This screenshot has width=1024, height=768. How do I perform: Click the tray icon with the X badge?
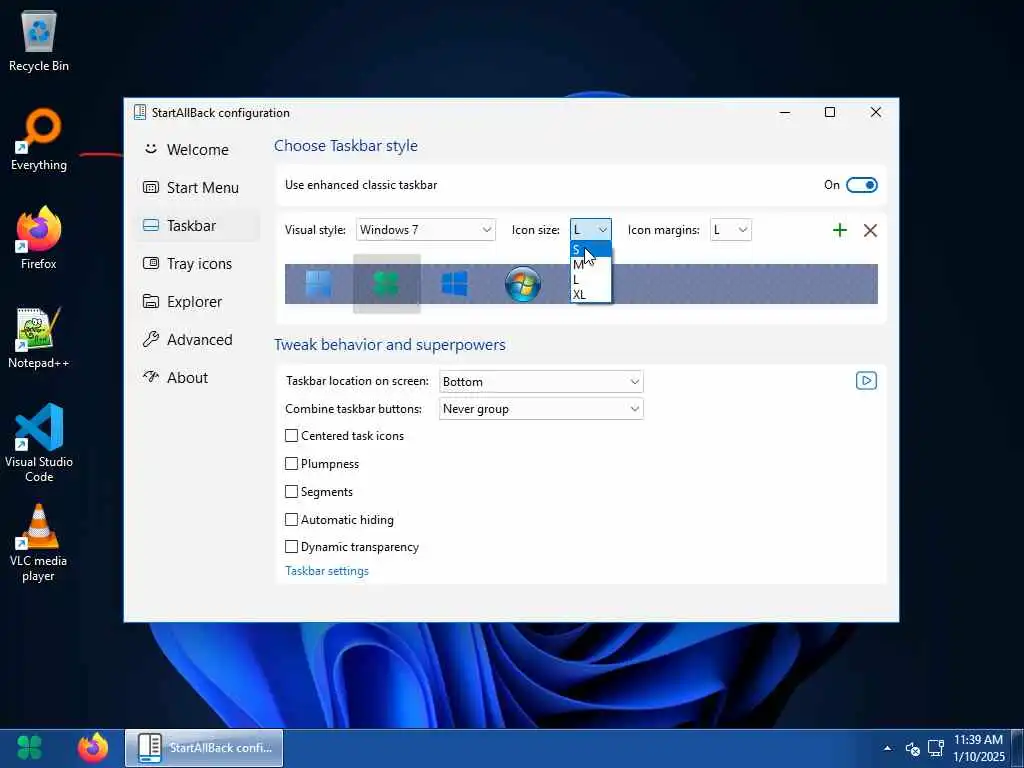point(913,749)
